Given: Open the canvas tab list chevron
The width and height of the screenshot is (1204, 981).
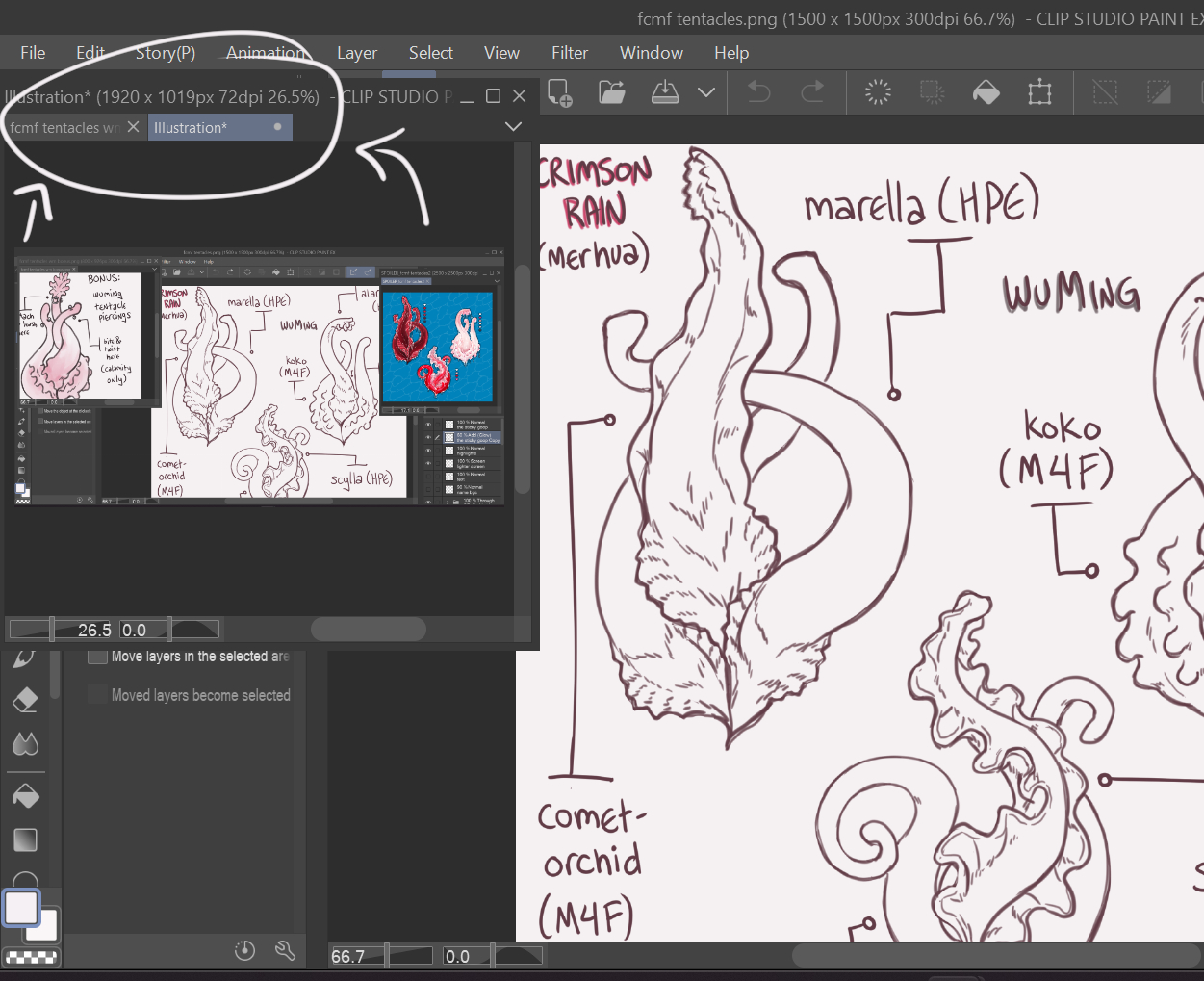Looking at the screenshot, I should tap(513, 127).
